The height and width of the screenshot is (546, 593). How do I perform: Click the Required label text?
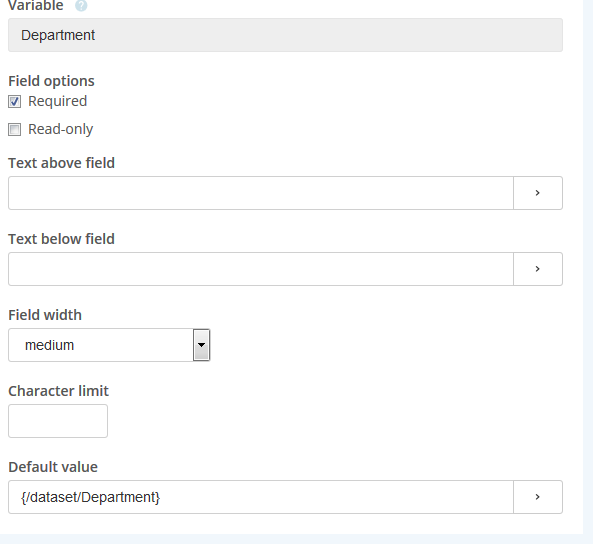point(57,101)
